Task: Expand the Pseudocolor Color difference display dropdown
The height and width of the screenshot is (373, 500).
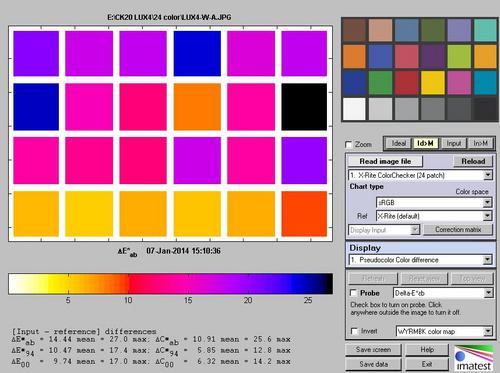Action: tap(420, 260)
